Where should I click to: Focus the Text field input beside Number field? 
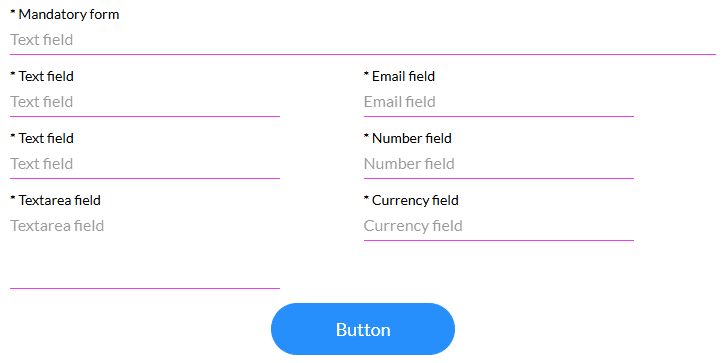pos(145,164)
